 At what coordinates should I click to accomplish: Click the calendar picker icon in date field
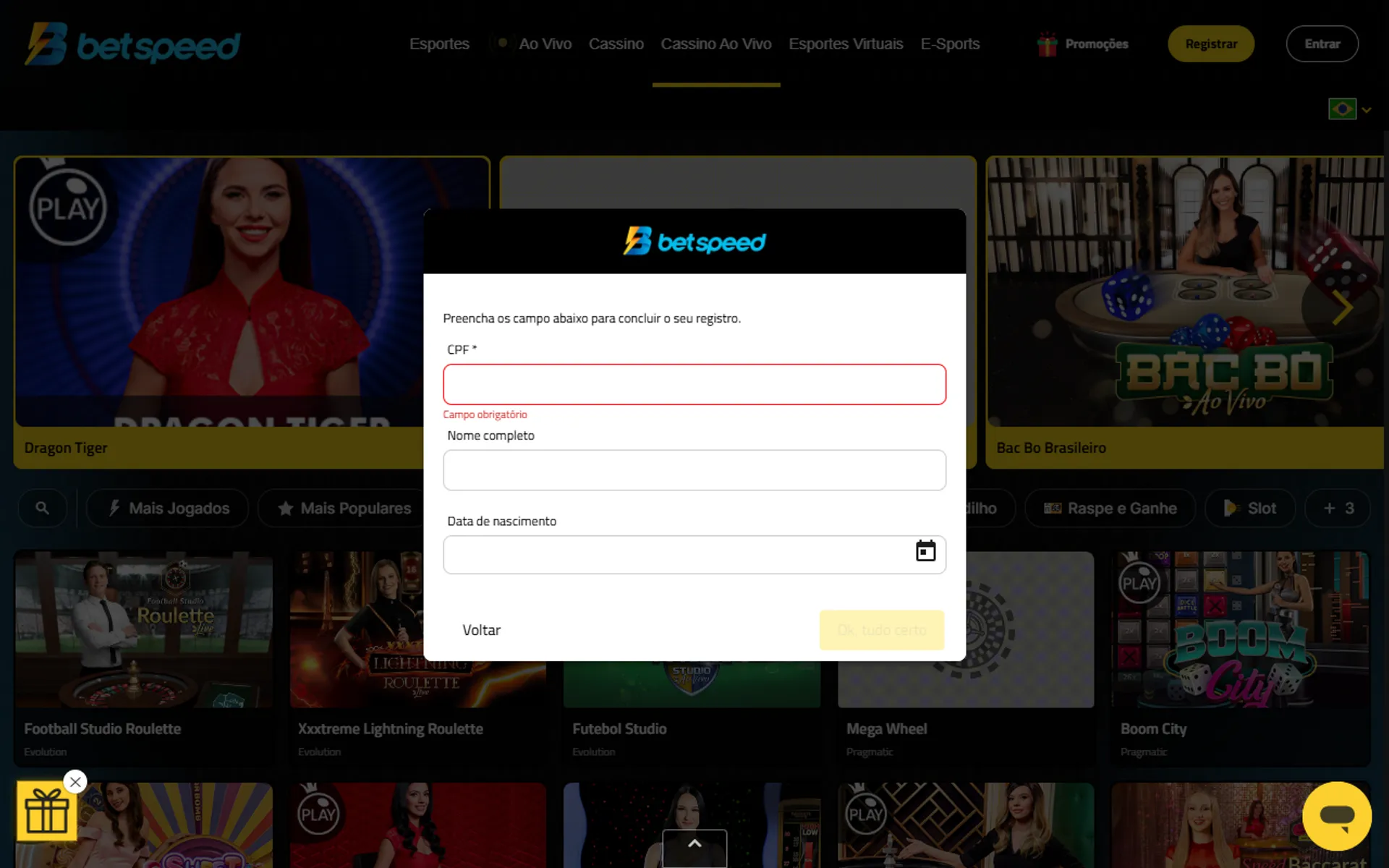pos(924,551)
